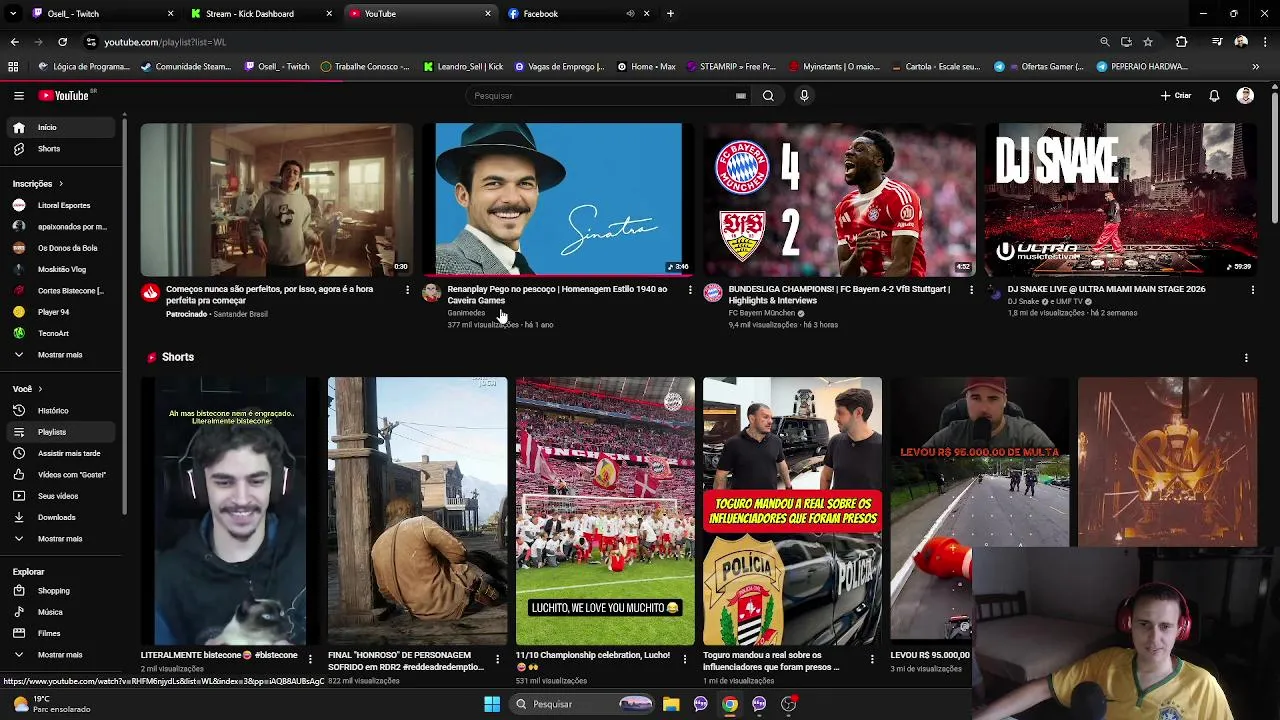Open STEAMRIP bookmark
The image size is (1280, 720).
(x=731, y=67)
